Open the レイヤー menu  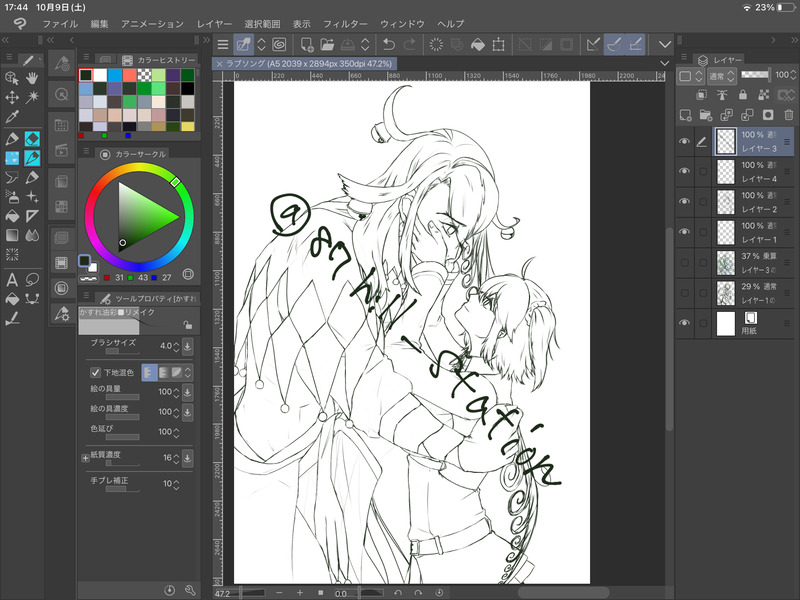click(214, 23)
